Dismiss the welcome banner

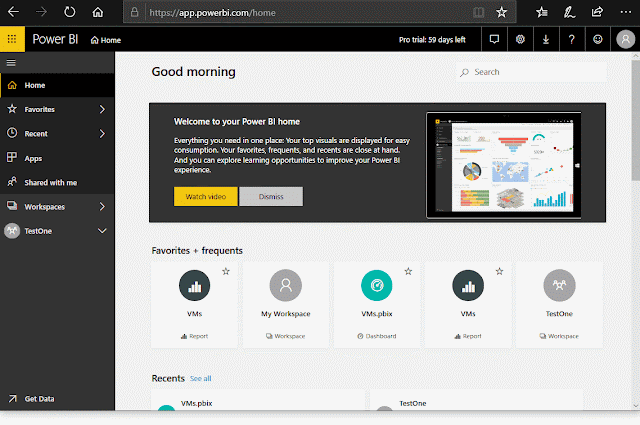click(271, 196)
